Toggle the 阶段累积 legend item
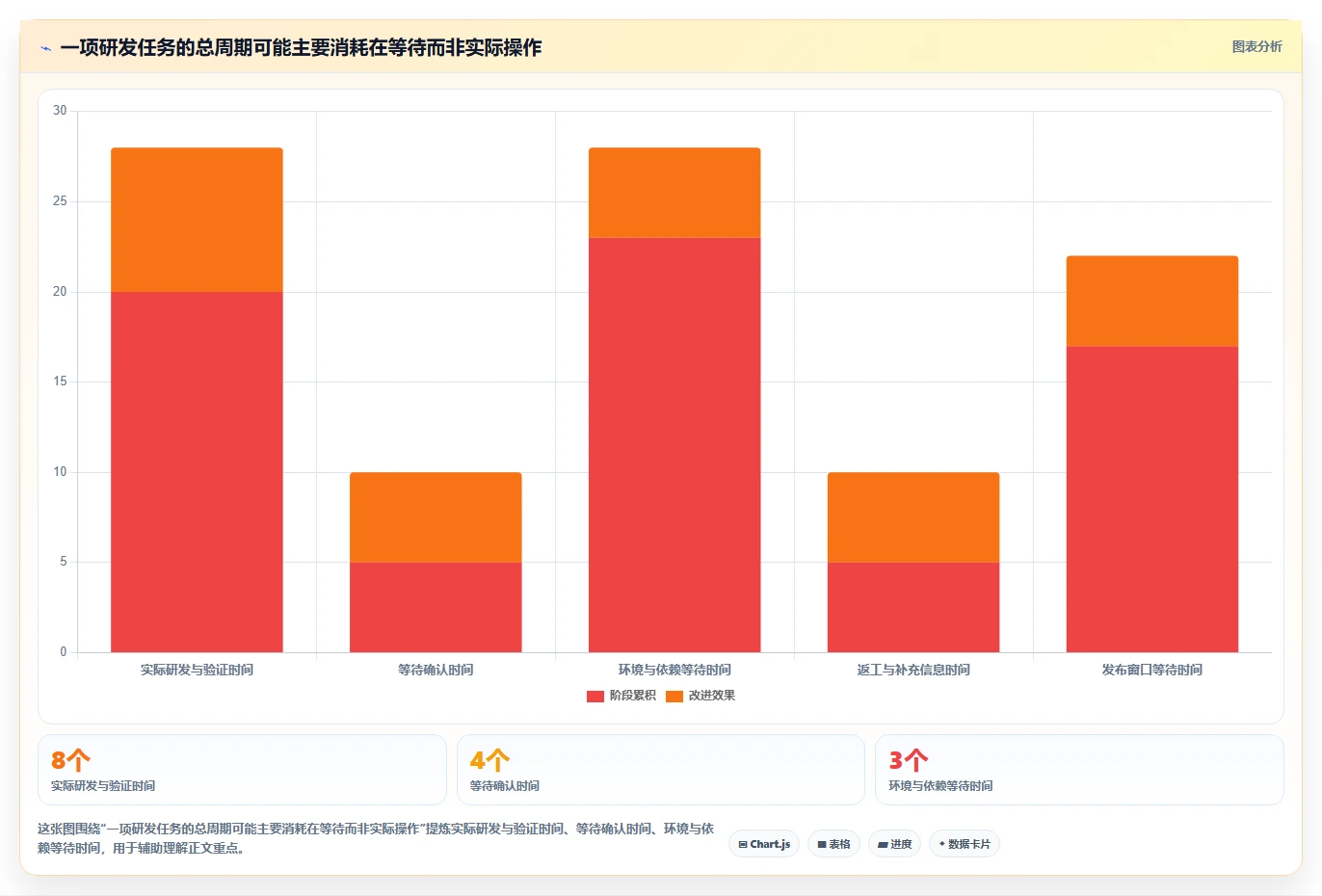 click(x=621, y=696)
